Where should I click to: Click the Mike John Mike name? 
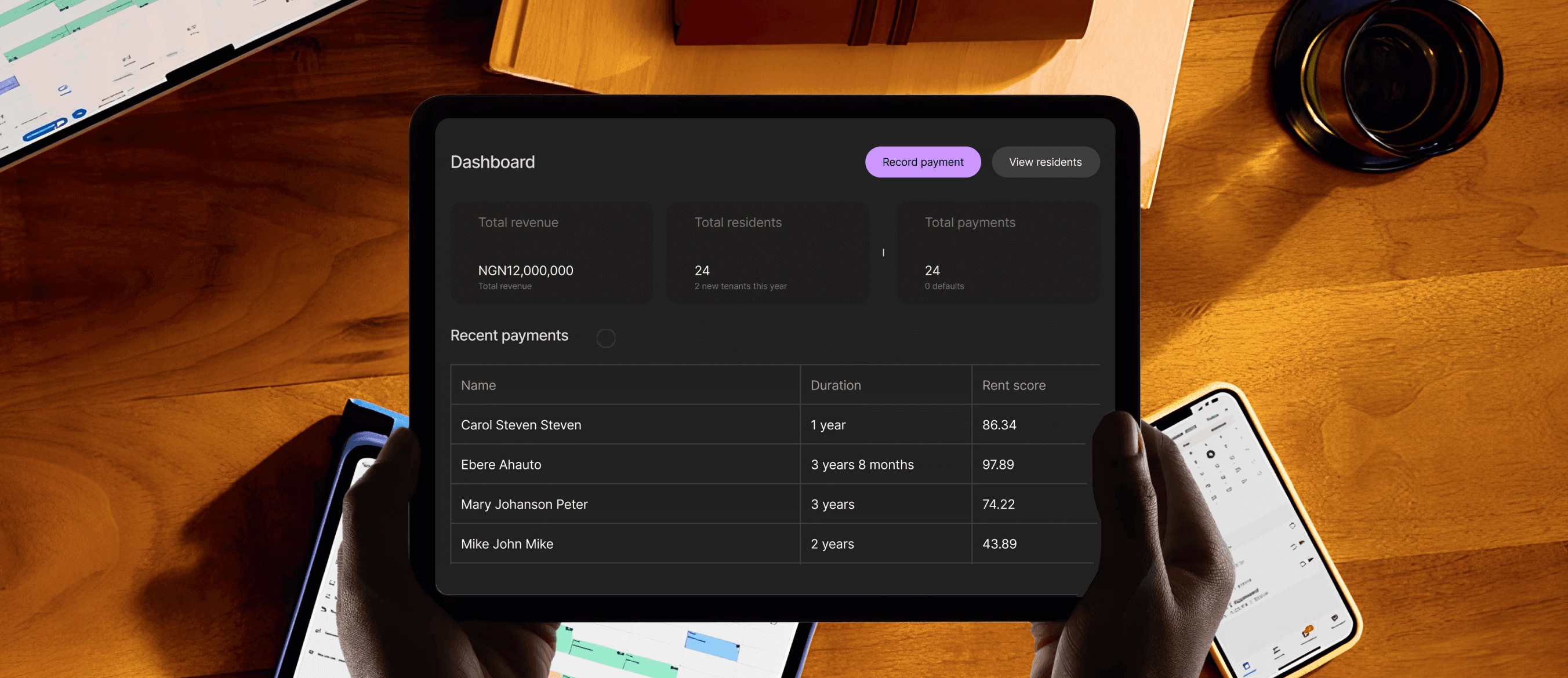(507, 543)
